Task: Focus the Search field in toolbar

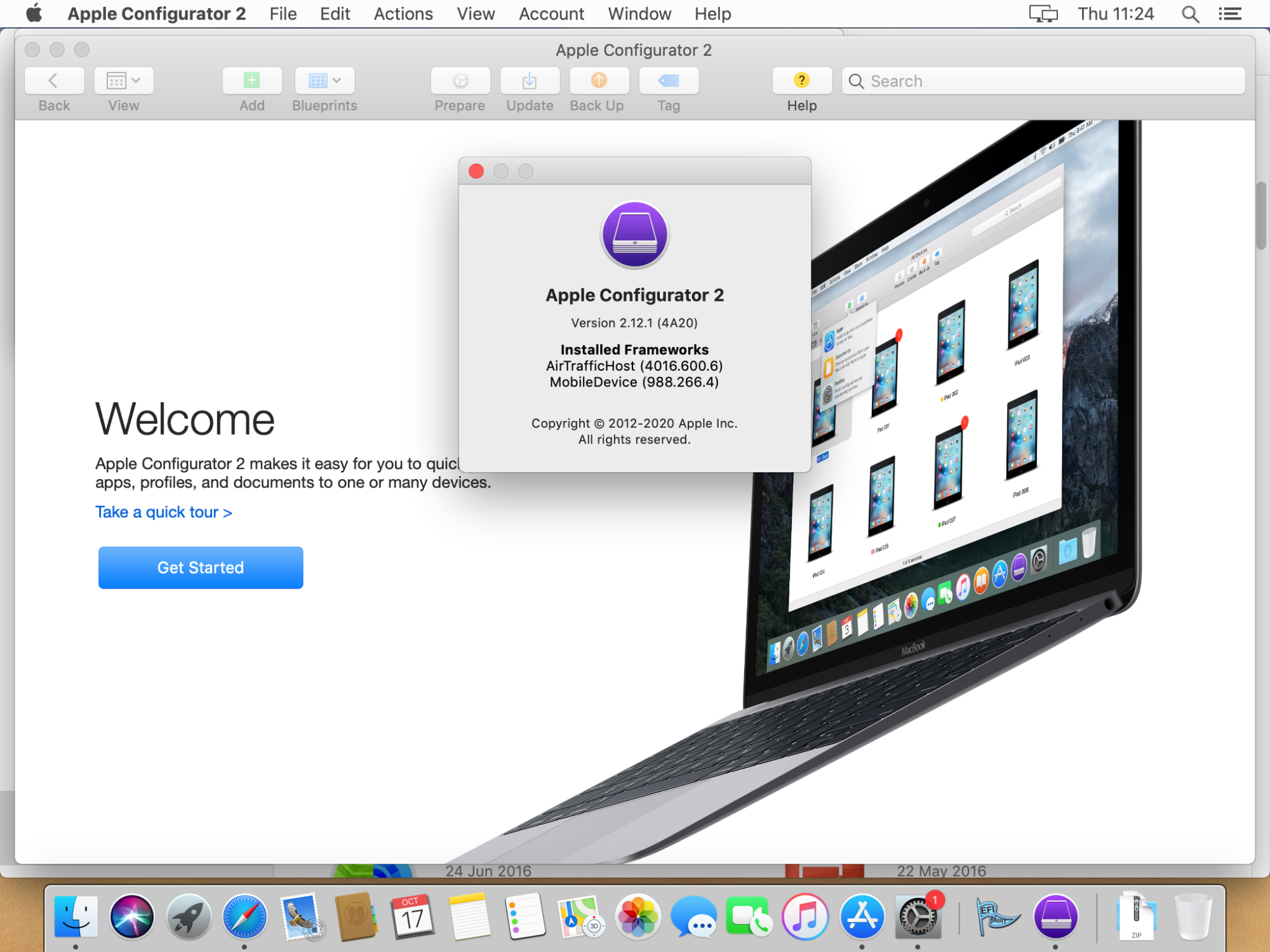Action: (1043, 81)
